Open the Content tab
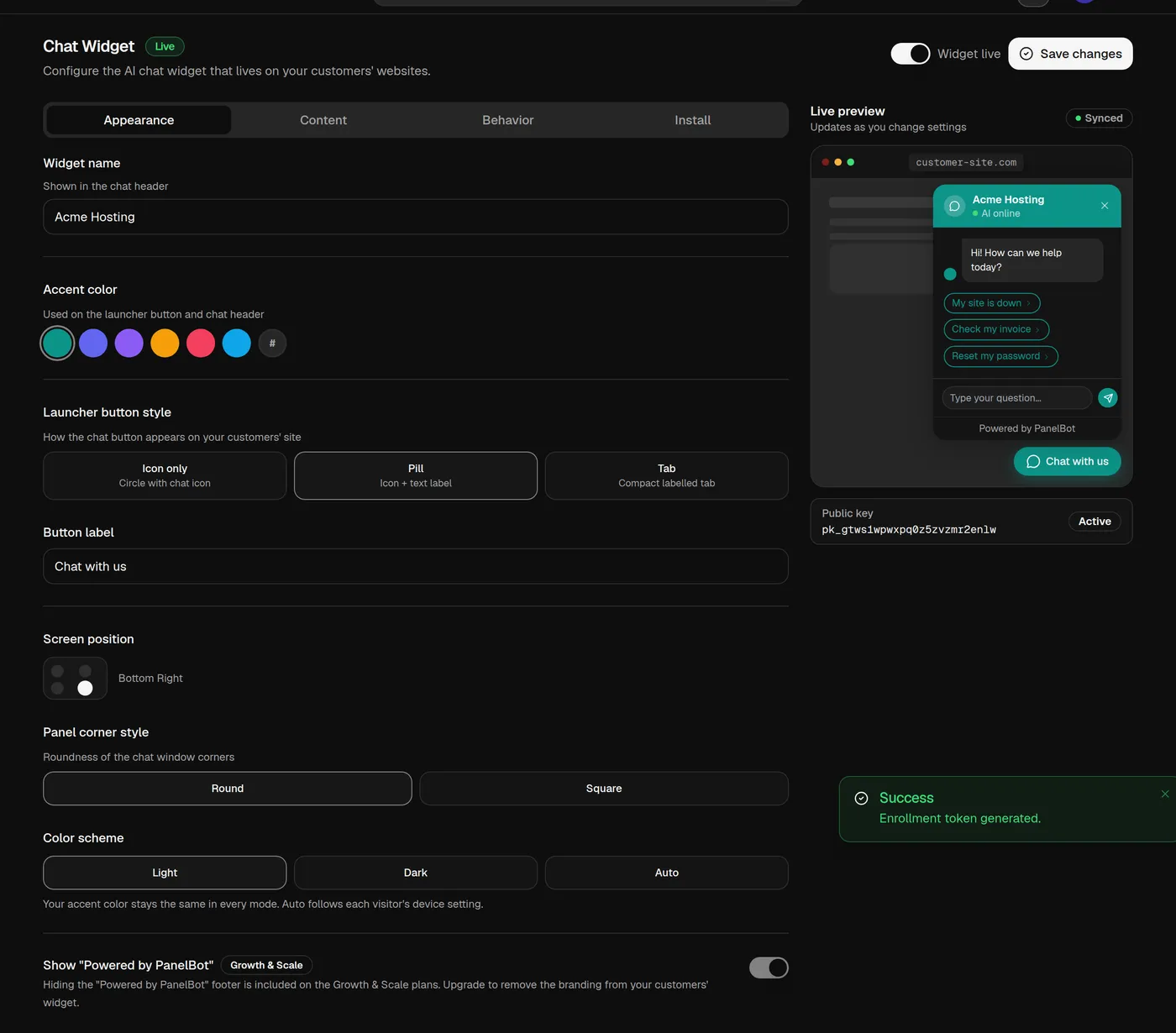Screen dimensions: 1176x1033 (323, 120)
